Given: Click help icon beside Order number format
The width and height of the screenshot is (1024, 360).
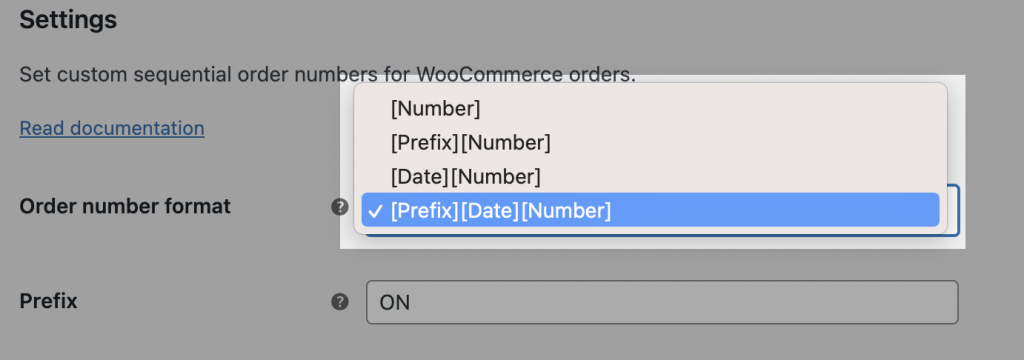Looking at the screenshot, I should point(340,207).
